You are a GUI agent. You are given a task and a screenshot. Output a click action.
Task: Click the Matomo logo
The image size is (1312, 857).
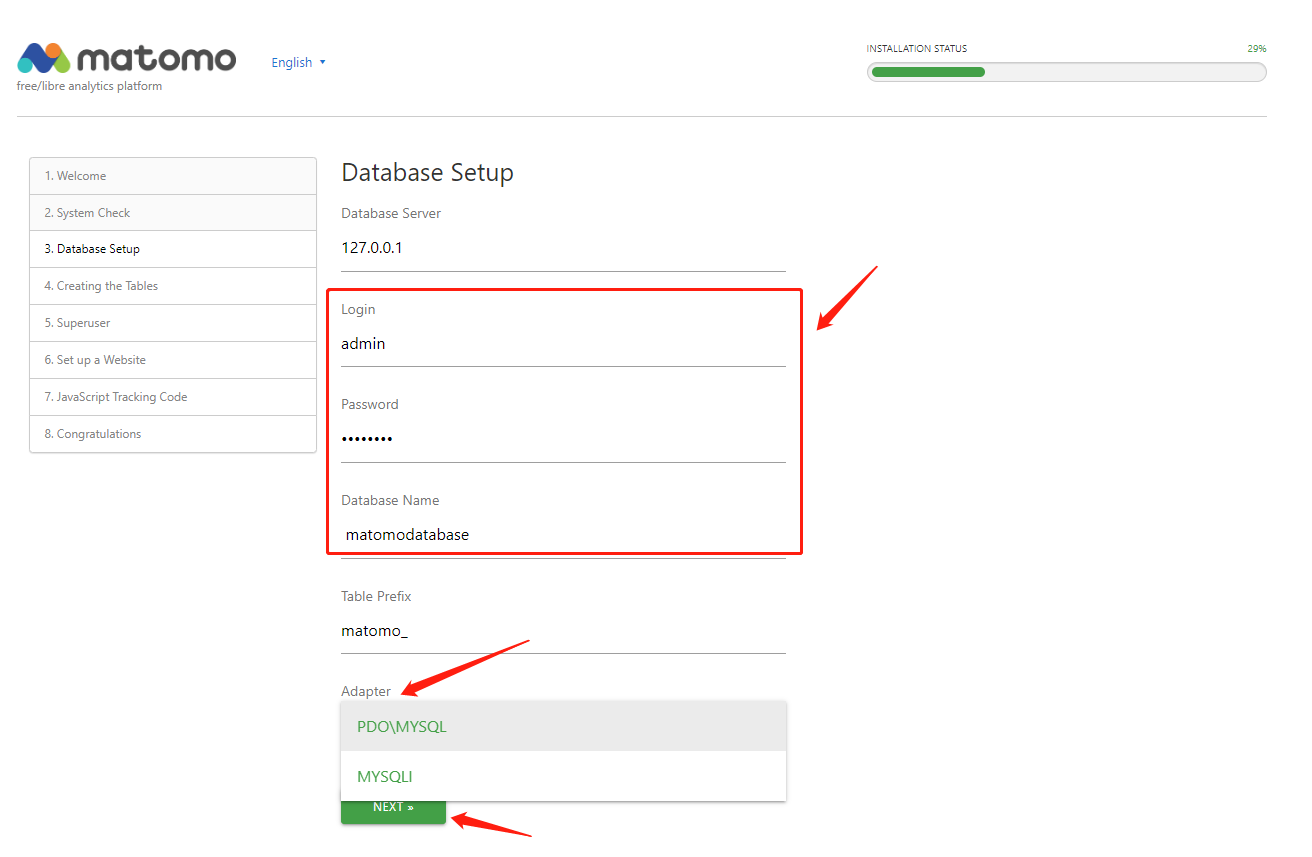[x=127, y=58]
